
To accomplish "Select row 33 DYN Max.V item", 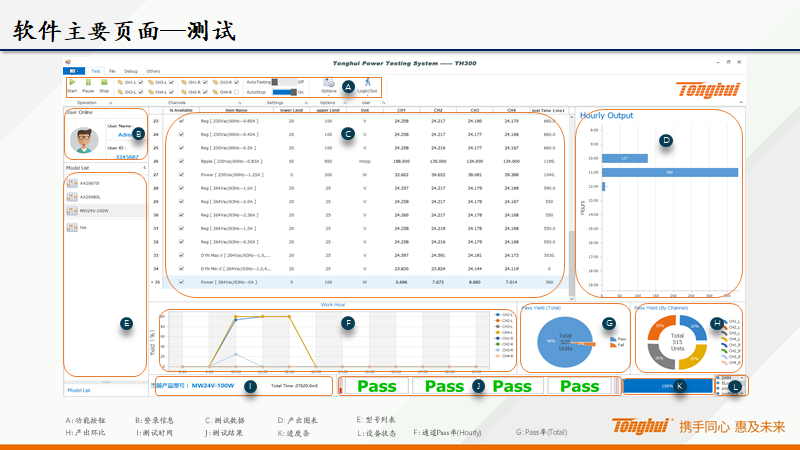I will (360, 255).
